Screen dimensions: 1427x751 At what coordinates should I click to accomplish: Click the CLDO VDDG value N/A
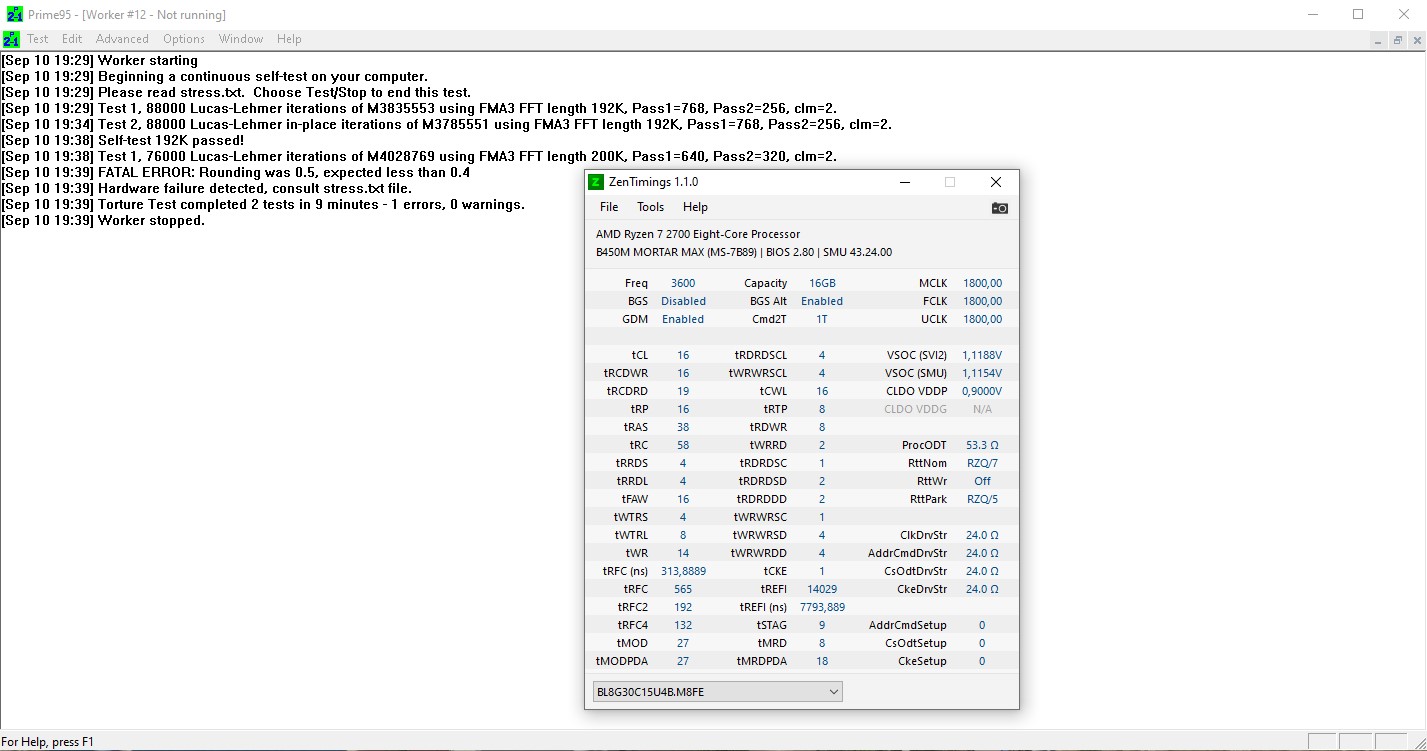click(x=982, y=409)
